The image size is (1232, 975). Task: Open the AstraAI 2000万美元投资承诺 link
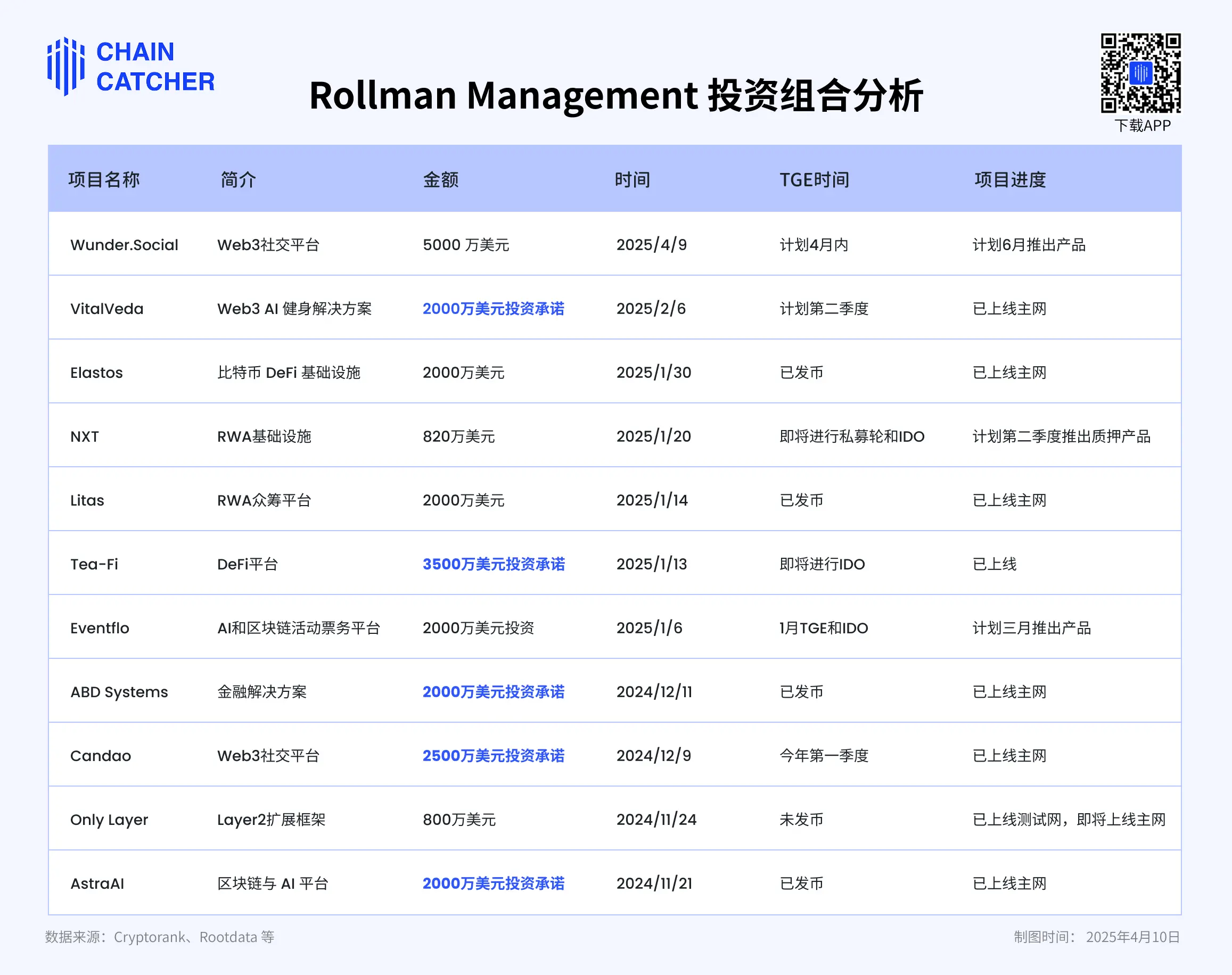[x=493, y=883]
